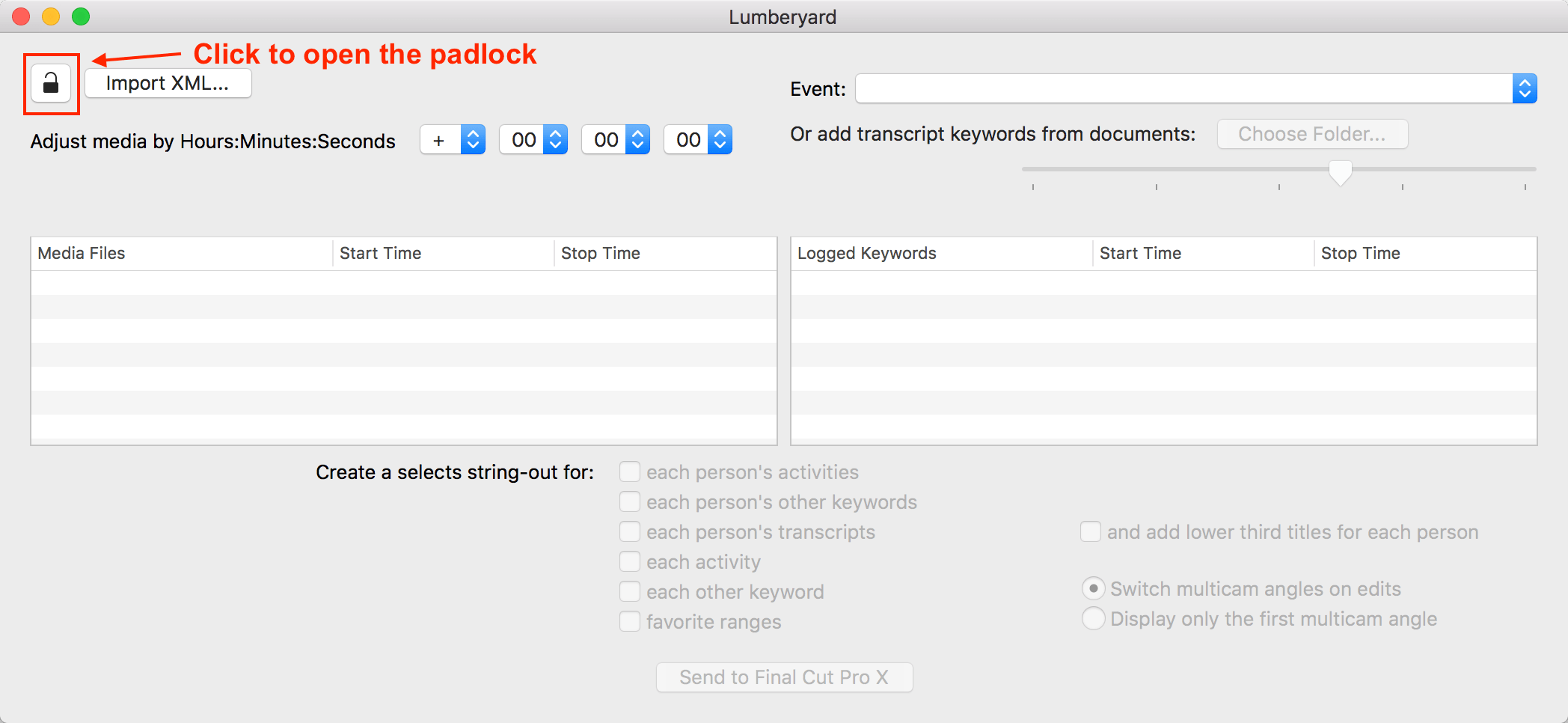This screenshot has height=723, width=1568.
Task: Select Switch multicam angles on edits
Action: 1094,589
